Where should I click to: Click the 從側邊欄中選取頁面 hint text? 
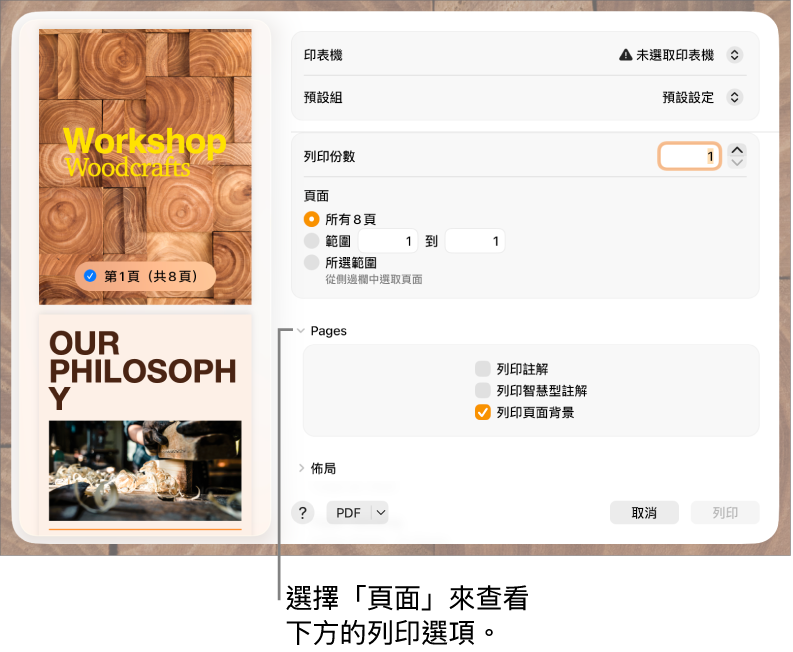coord(374,279)
